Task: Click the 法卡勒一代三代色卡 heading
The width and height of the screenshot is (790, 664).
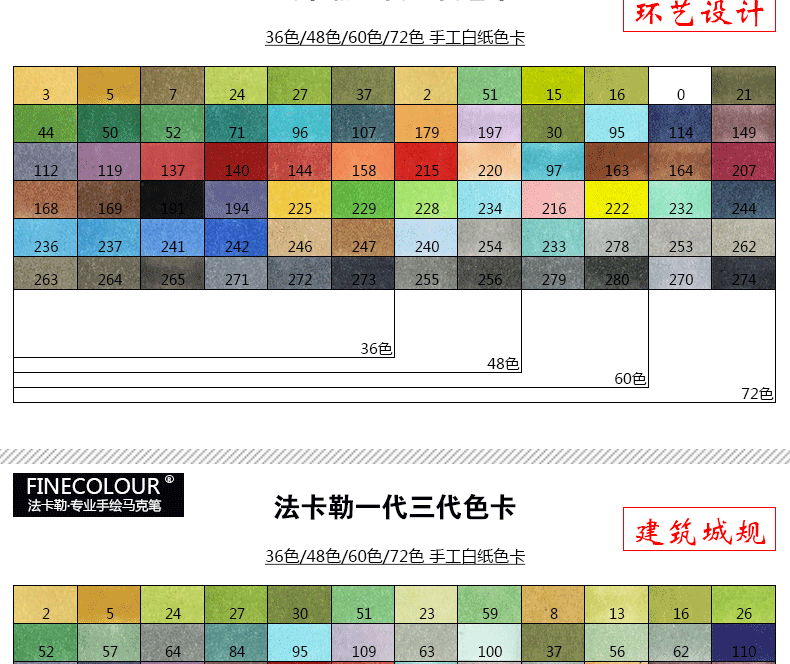Action: [x=394, y=507]
